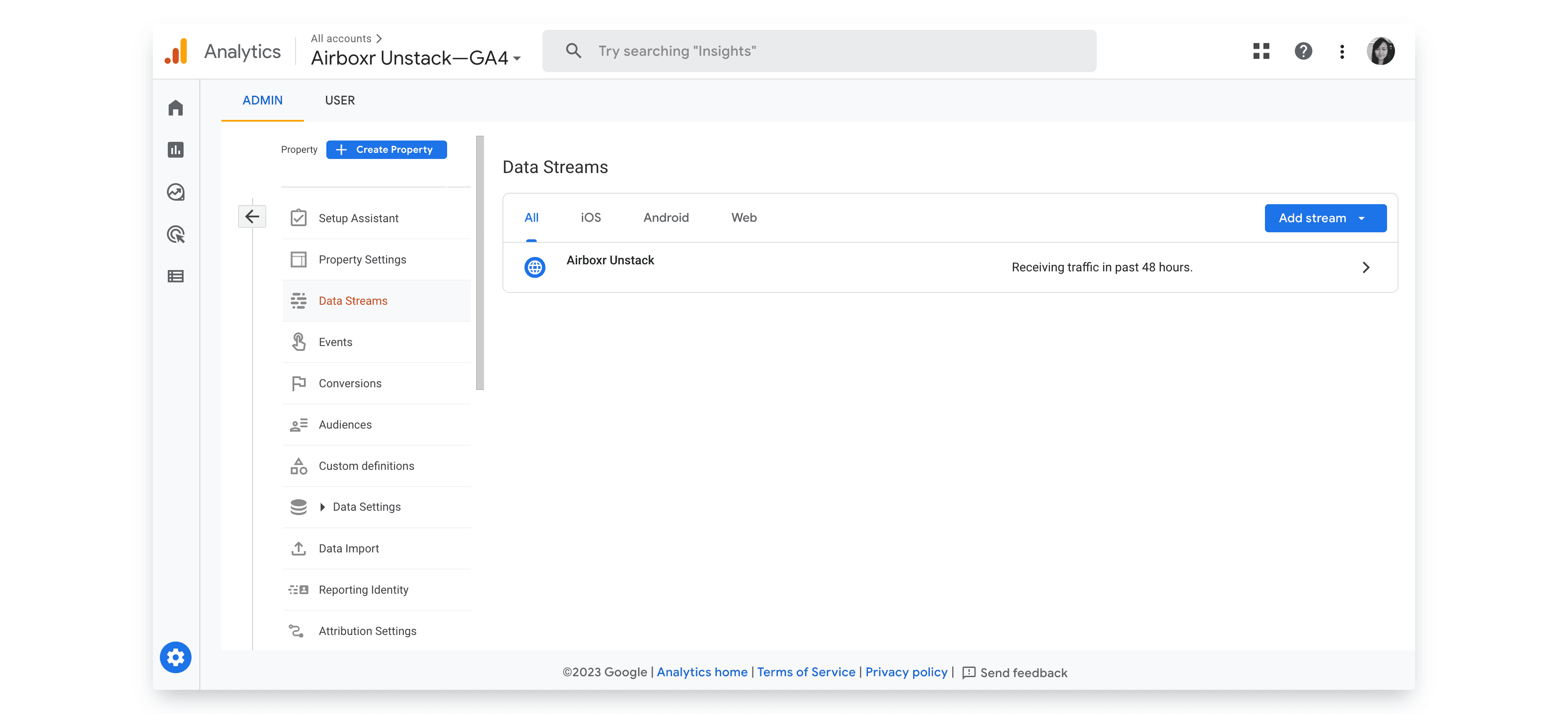Screen dimensions: 1568x714
Task: Open Airboxr Unstack stream details chevron
Action: coord(1366,267)
